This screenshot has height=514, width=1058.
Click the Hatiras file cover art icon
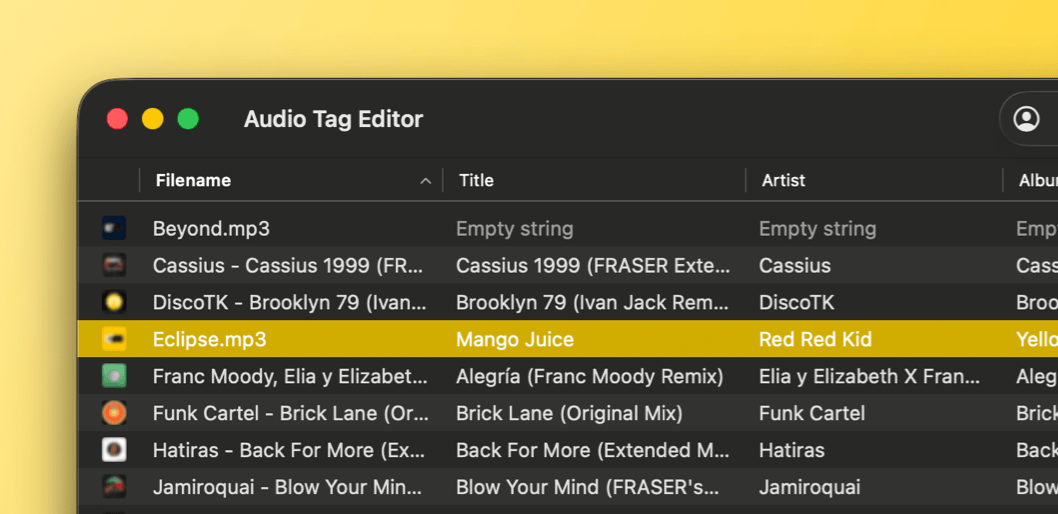114,450
